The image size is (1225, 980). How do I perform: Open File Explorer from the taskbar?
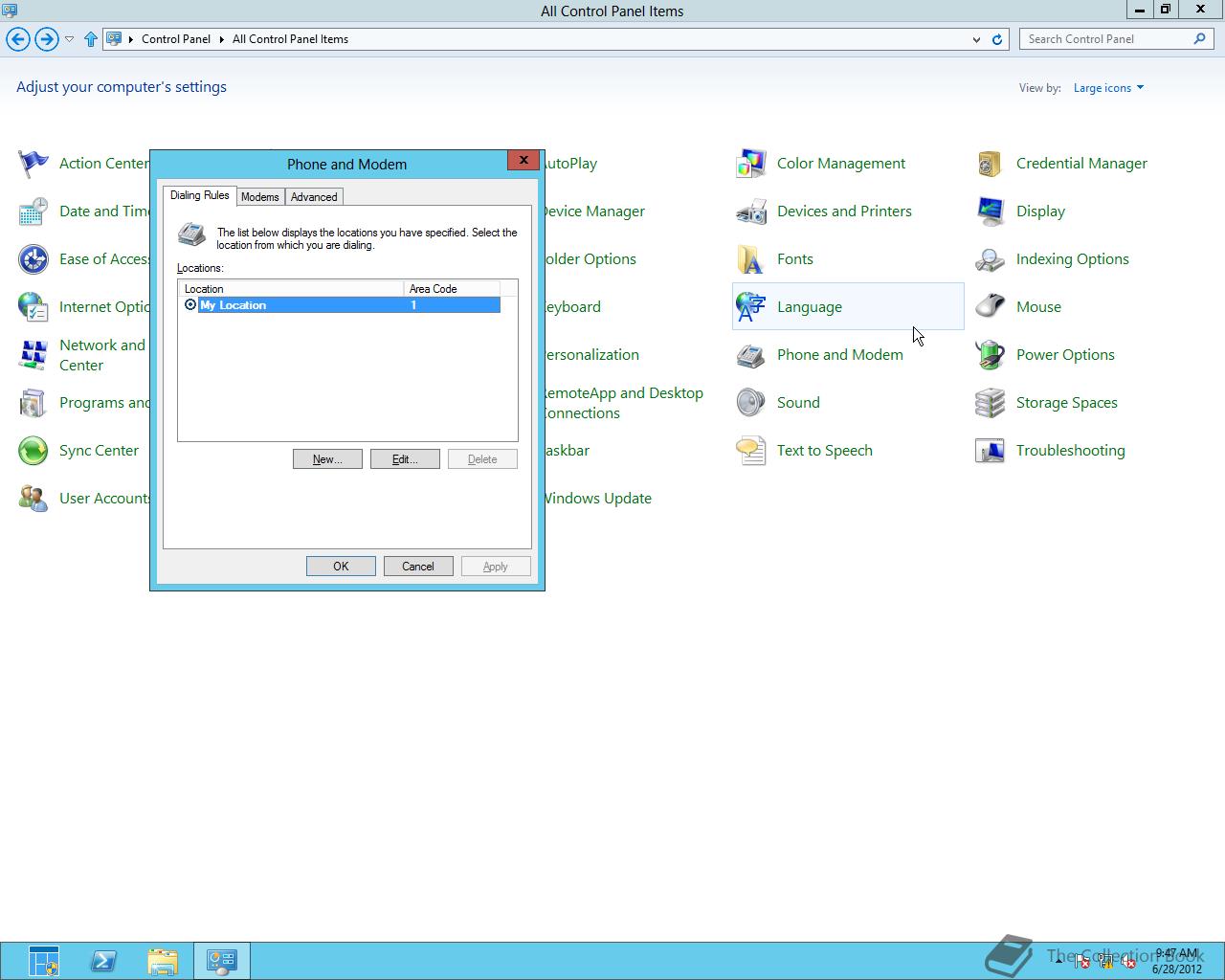point(163,961)
